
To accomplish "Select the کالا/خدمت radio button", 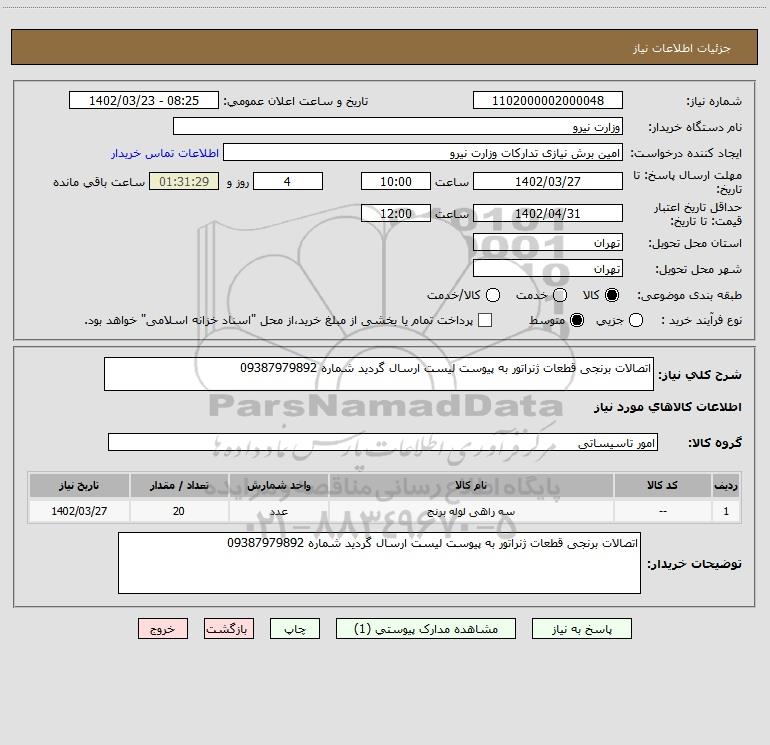I will [493, 295].
